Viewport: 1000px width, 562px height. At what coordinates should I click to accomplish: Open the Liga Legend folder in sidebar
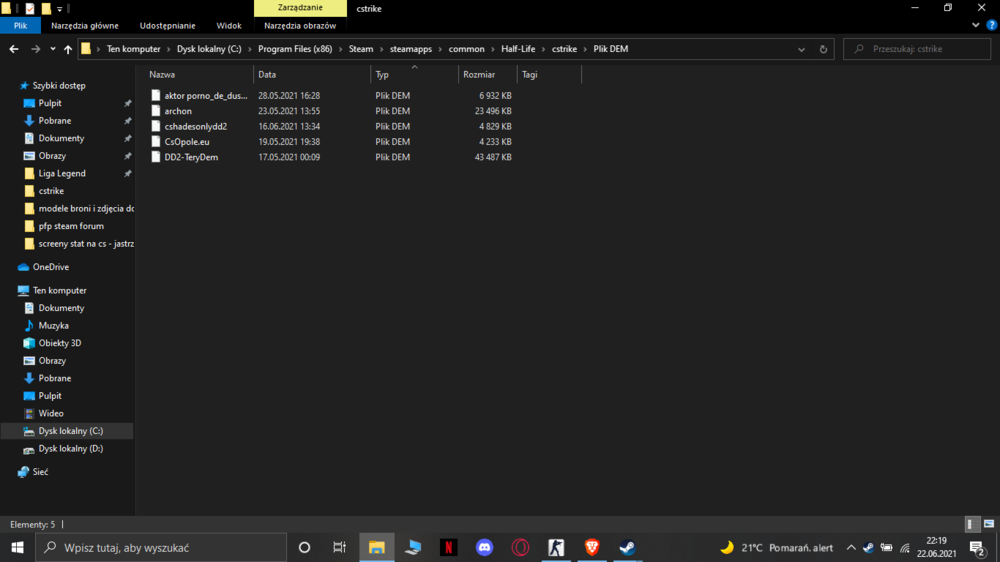click(x=61, y=174)
